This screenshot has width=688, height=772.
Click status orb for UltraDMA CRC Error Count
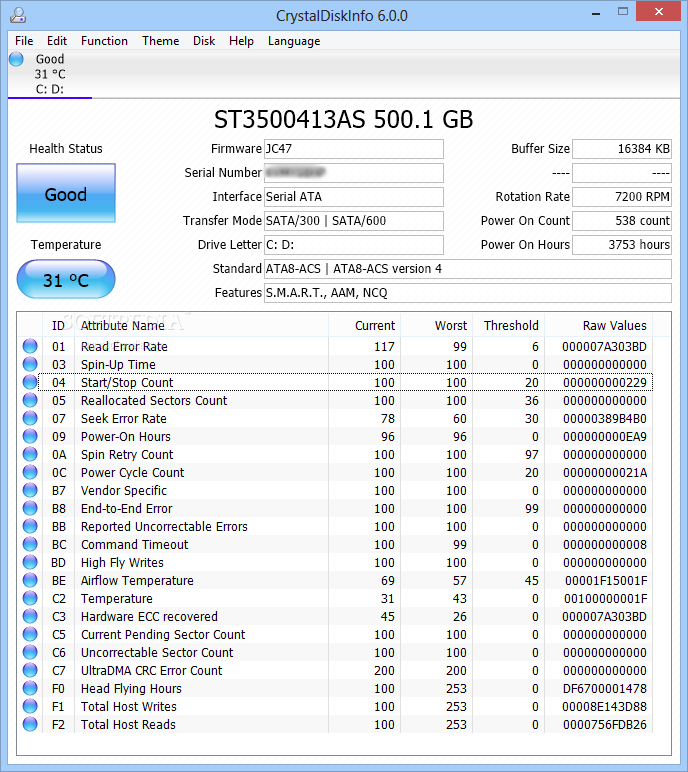coord(30,670)
